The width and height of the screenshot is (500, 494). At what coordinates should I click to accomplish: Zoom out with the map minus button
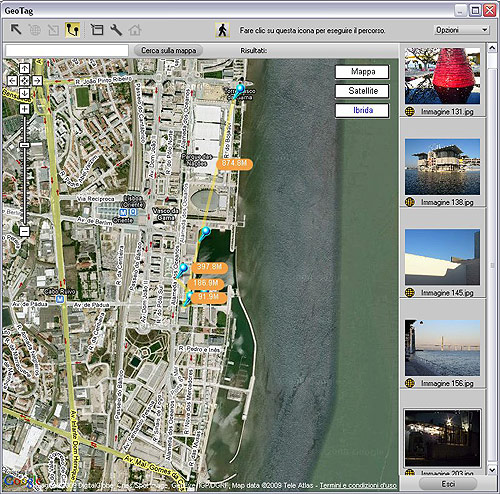pos(24,231)
